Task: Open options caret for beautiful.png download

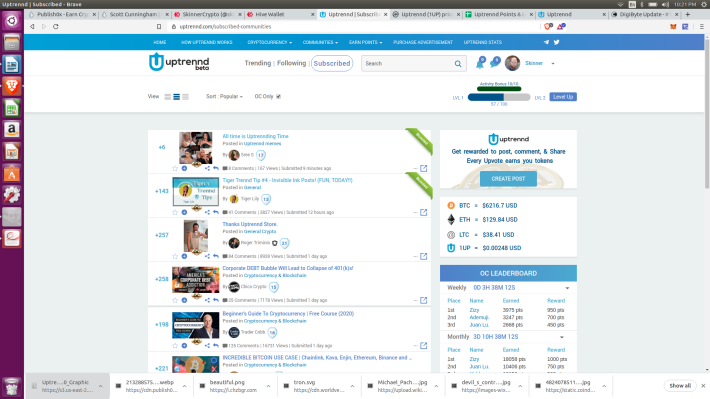Action: click(269, 386)
